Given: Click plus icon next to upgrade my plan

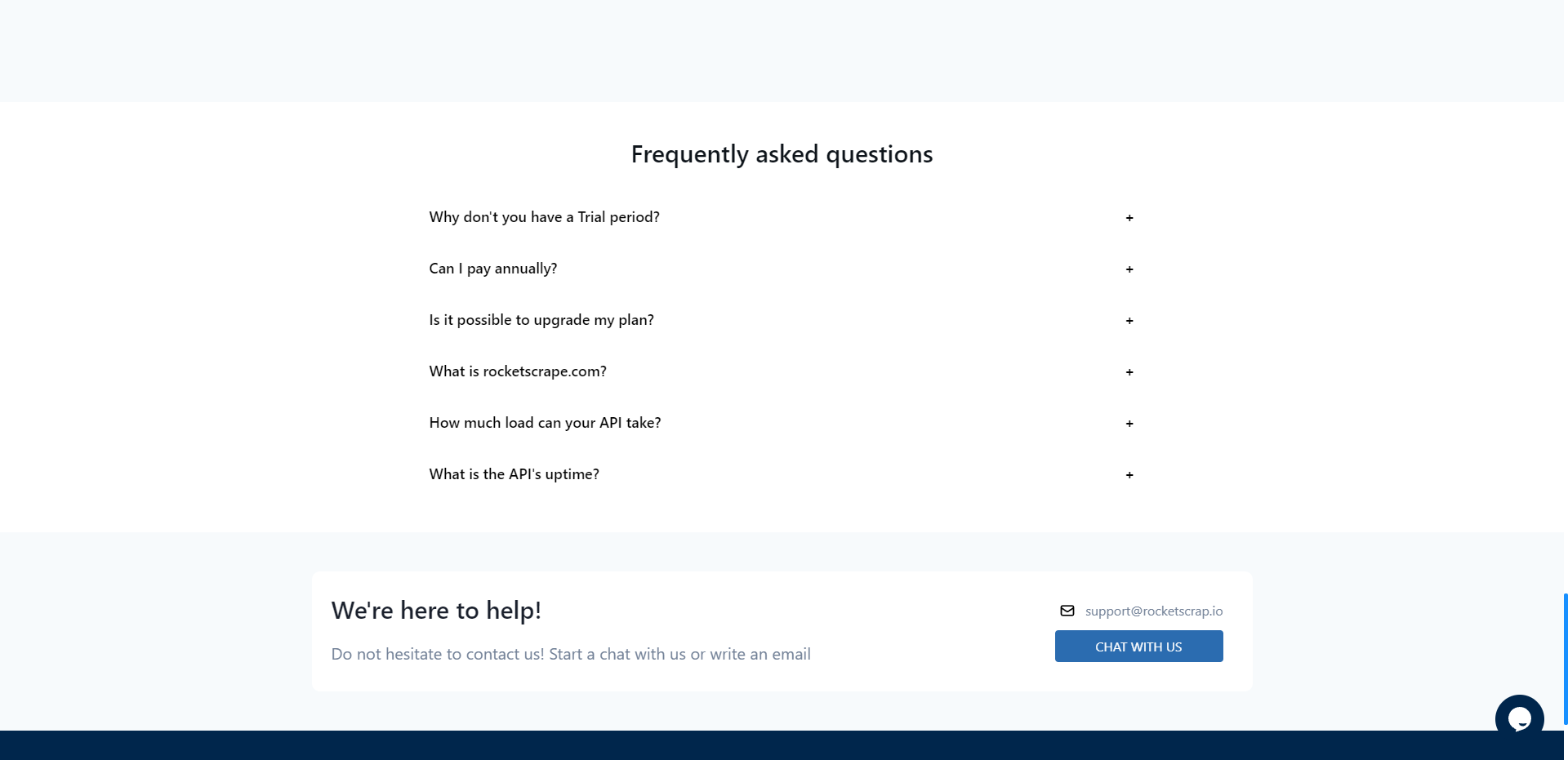Looking at the screenshot, I should pyautogui.click(x=1129, y=321).
